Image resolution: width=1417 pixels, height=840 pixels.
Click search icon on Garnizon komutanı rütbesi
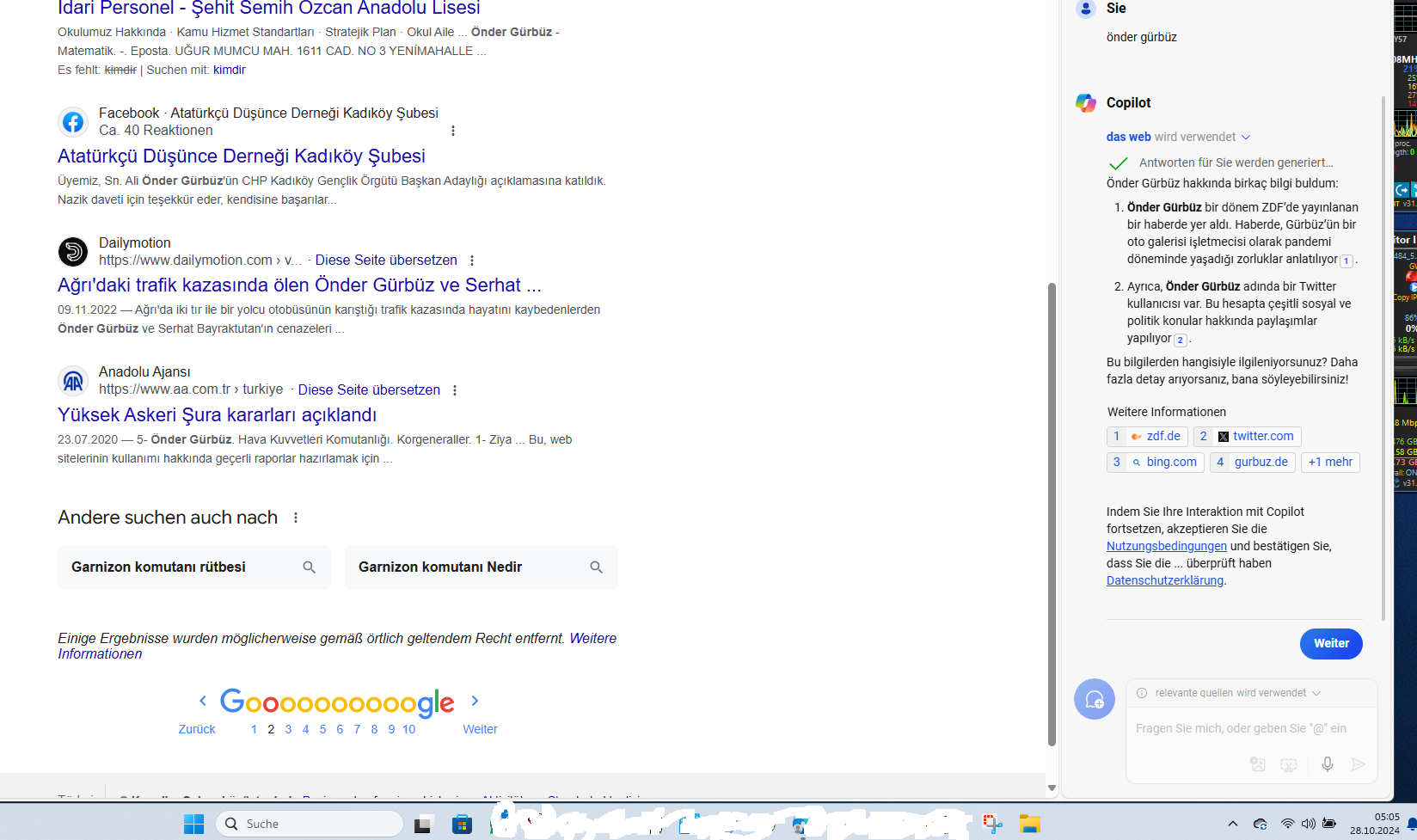pos(310,567)
